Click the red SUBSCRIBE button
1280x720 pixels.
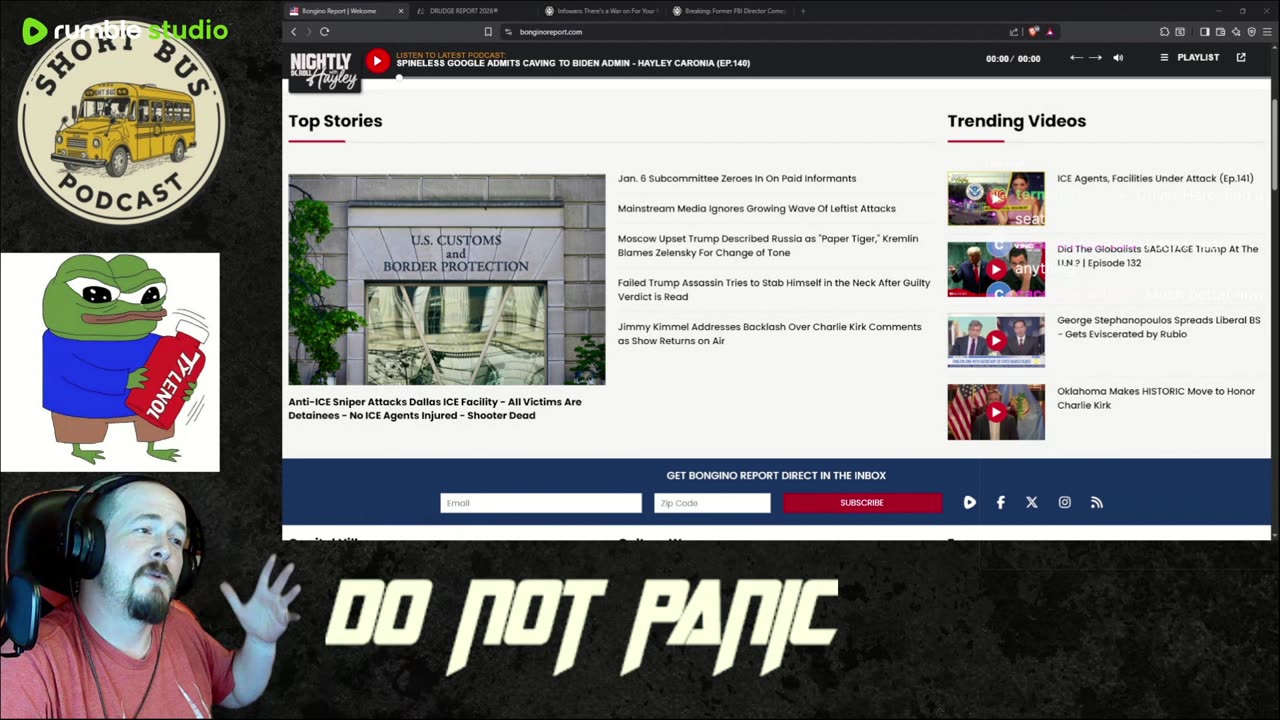click(x=862, y=503)
